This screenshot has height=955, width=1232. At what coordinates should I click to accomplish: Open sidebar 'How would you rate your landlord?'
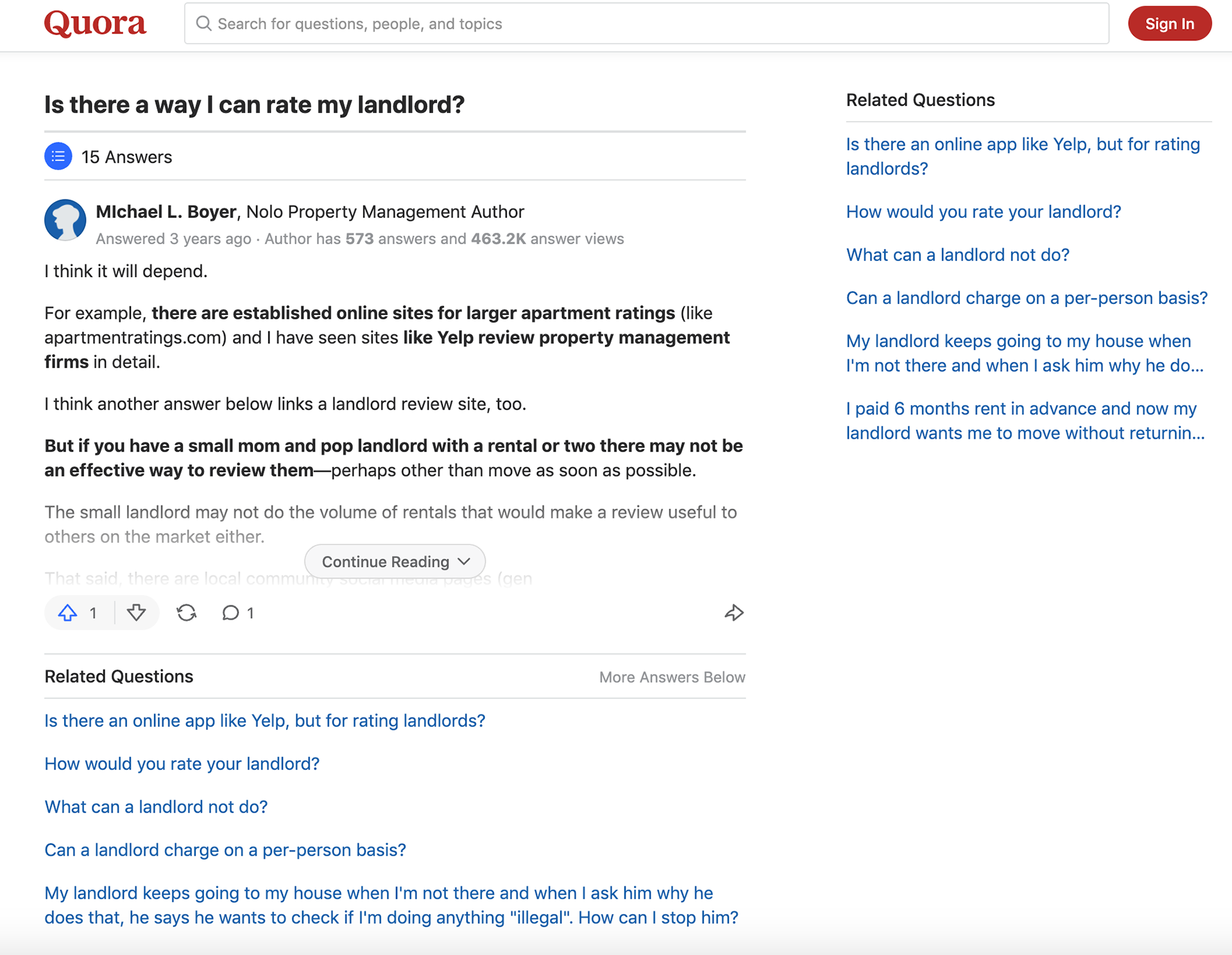(x=983, y=212)
